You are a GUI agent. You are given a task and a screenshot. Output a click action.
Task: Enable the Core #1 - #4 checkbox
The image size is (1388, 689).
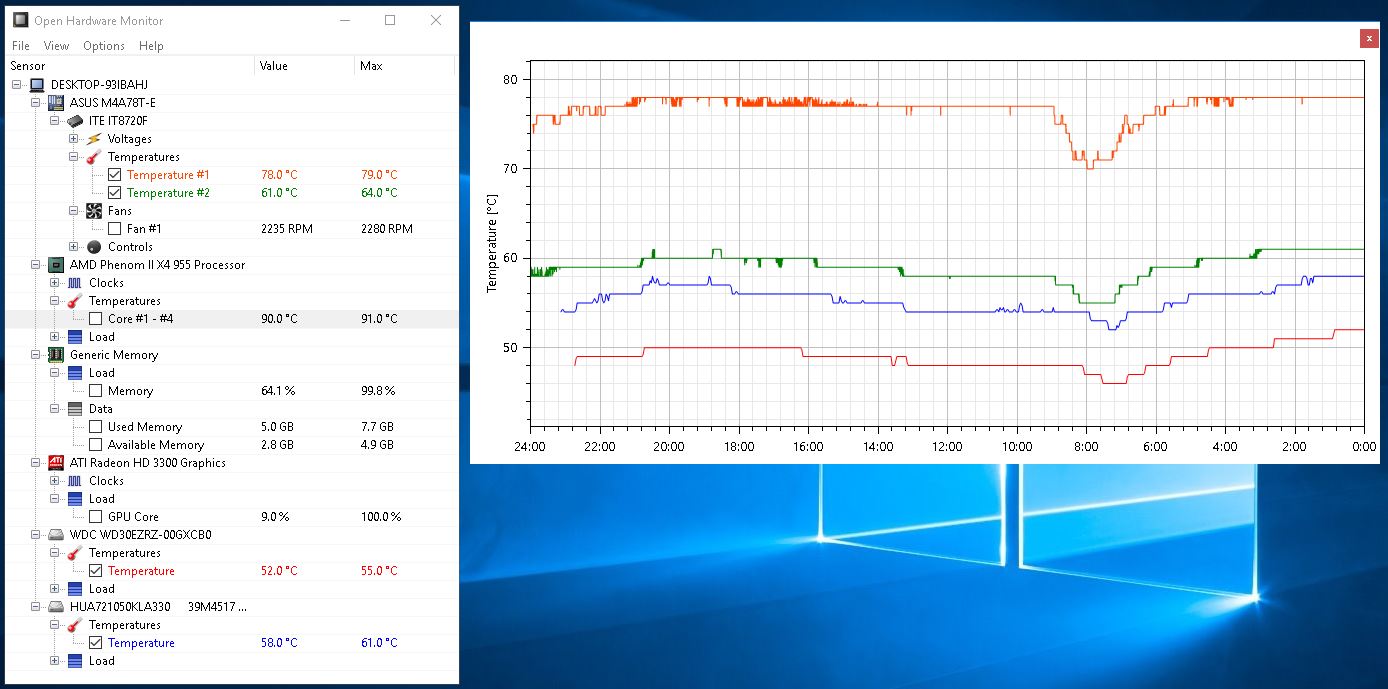coord(98,318)
